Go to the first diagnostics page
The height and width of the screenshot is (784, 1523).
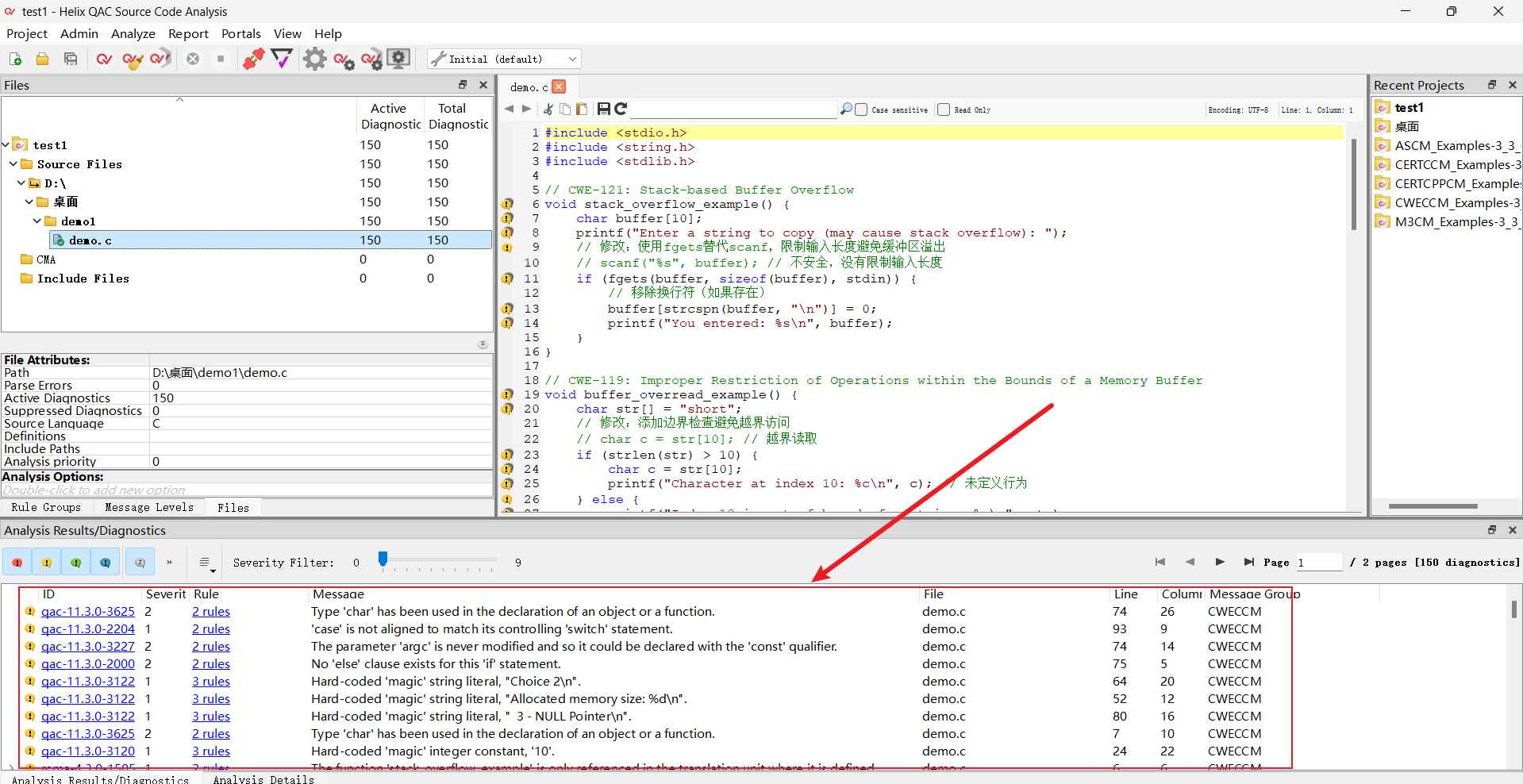(x=1160, y=562)
